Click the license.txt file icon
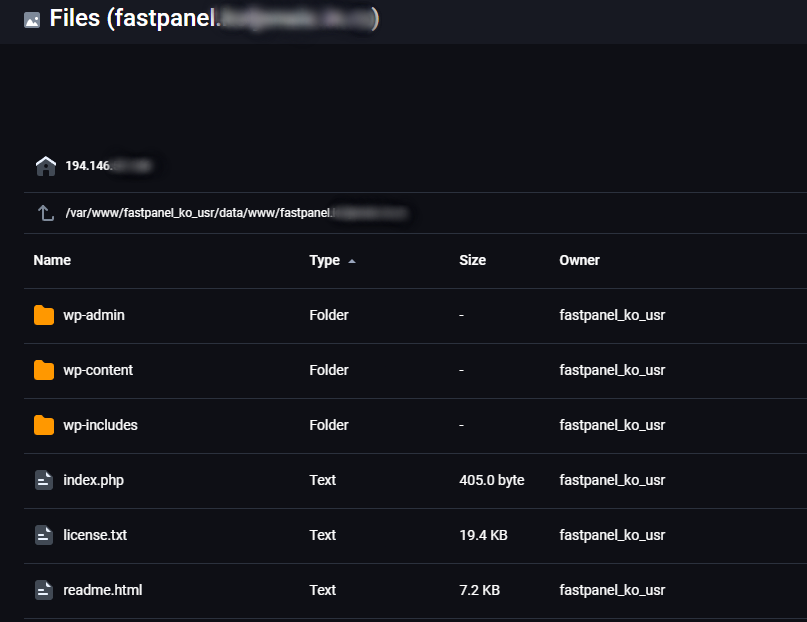This screenshot has width=807, height=622. pos(44,535)
